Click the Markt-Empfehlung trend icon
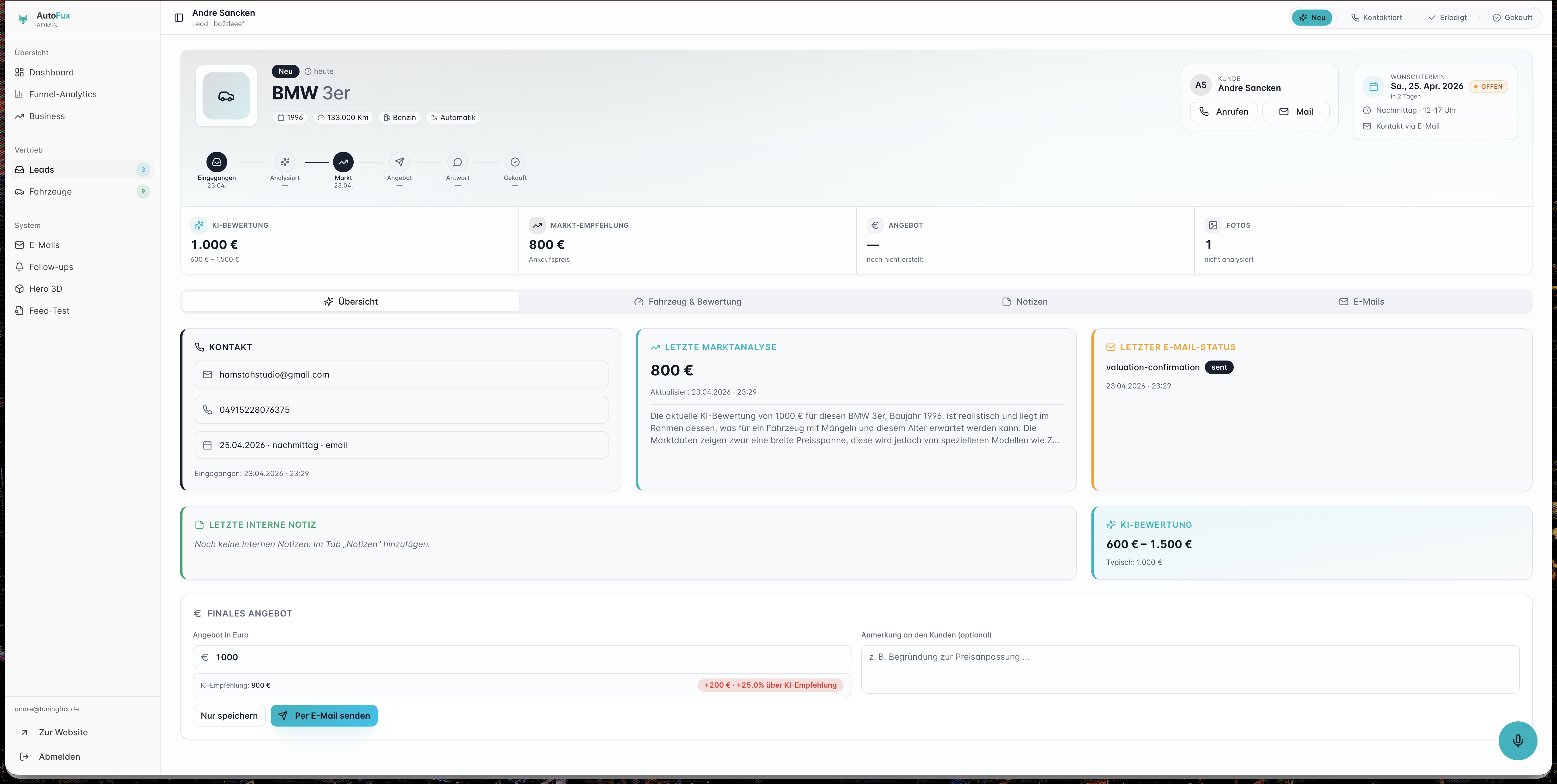This screenshot has height=784, width=1557. point(537,225)
